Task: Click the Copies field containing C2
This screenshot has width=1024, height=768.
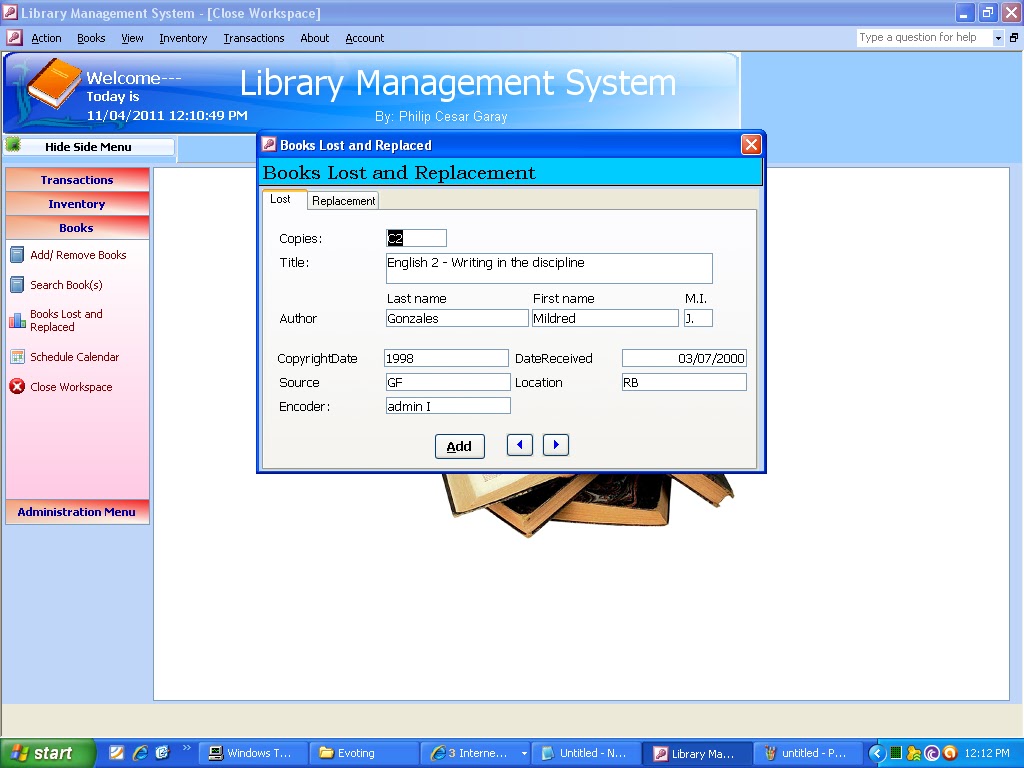Action: (416, 238)
